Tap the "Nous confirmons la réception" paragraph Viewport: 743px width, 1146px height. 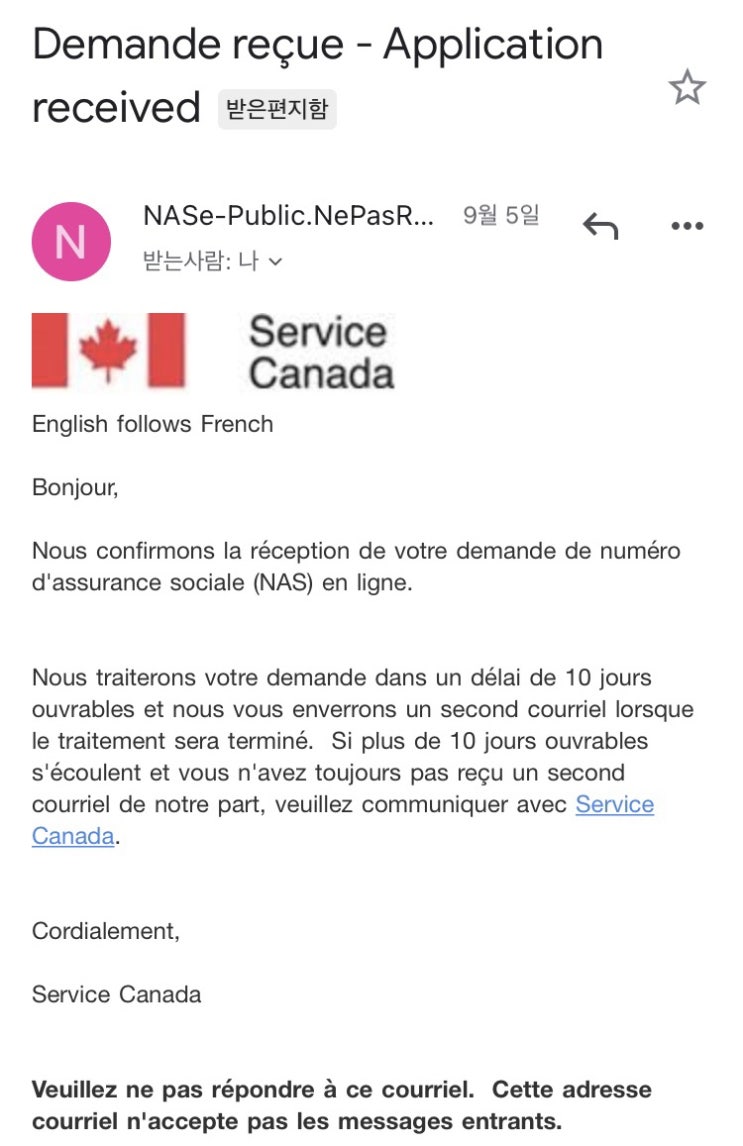355,566
